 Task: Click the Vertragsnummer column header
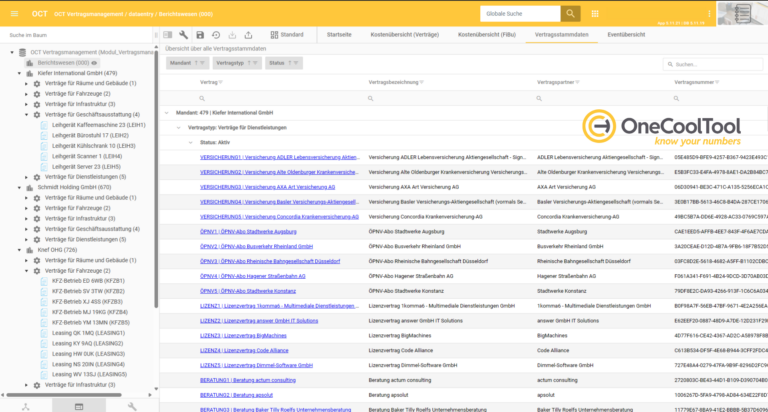tap(694, 82)
